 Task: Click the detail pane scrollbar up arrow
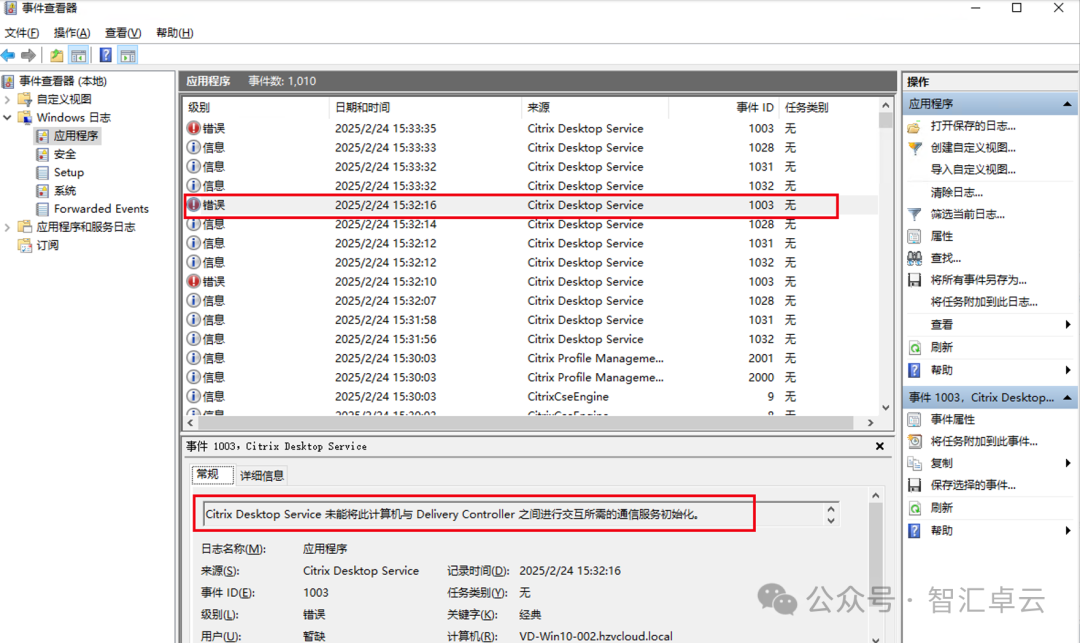[875, 496]
